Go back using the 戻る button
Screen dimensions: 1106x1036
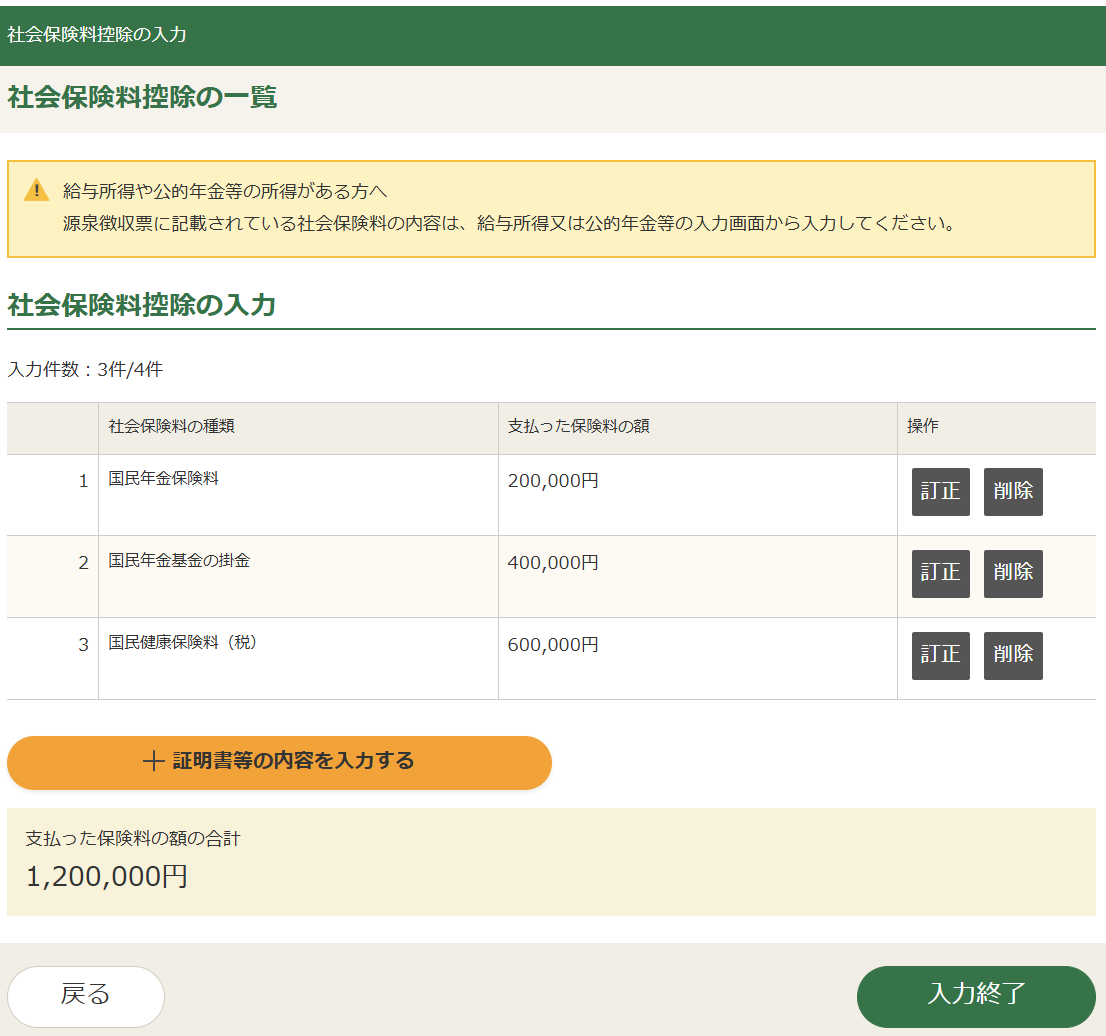[86, 996]
